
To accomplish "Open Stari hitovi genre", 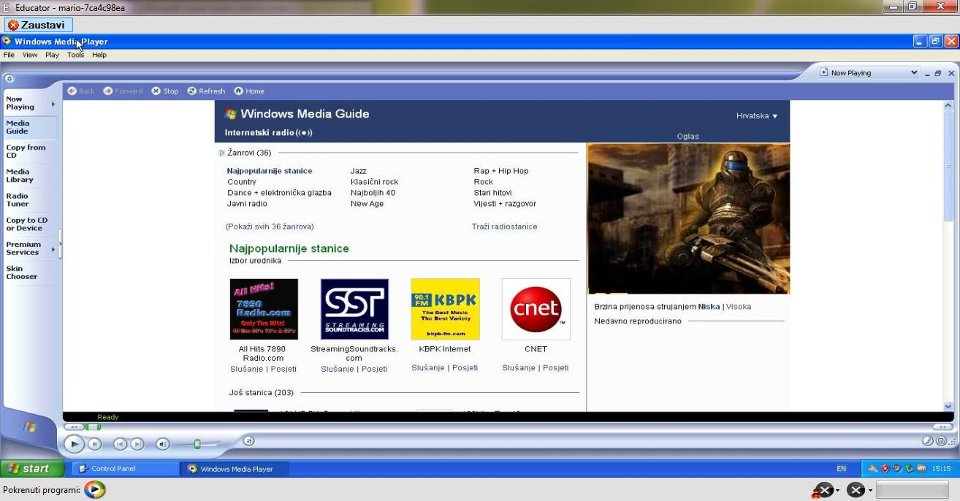I will pos(492,193).
